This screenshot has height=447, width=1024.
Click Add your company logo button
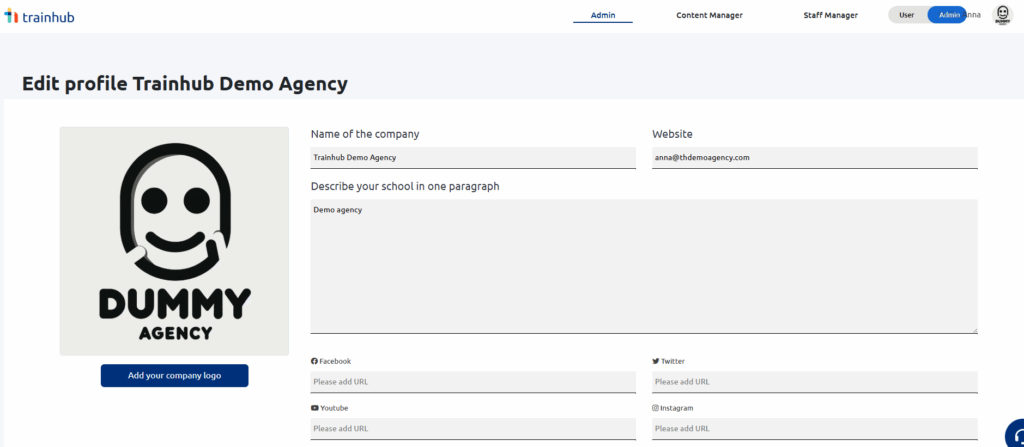click(174, 376)
